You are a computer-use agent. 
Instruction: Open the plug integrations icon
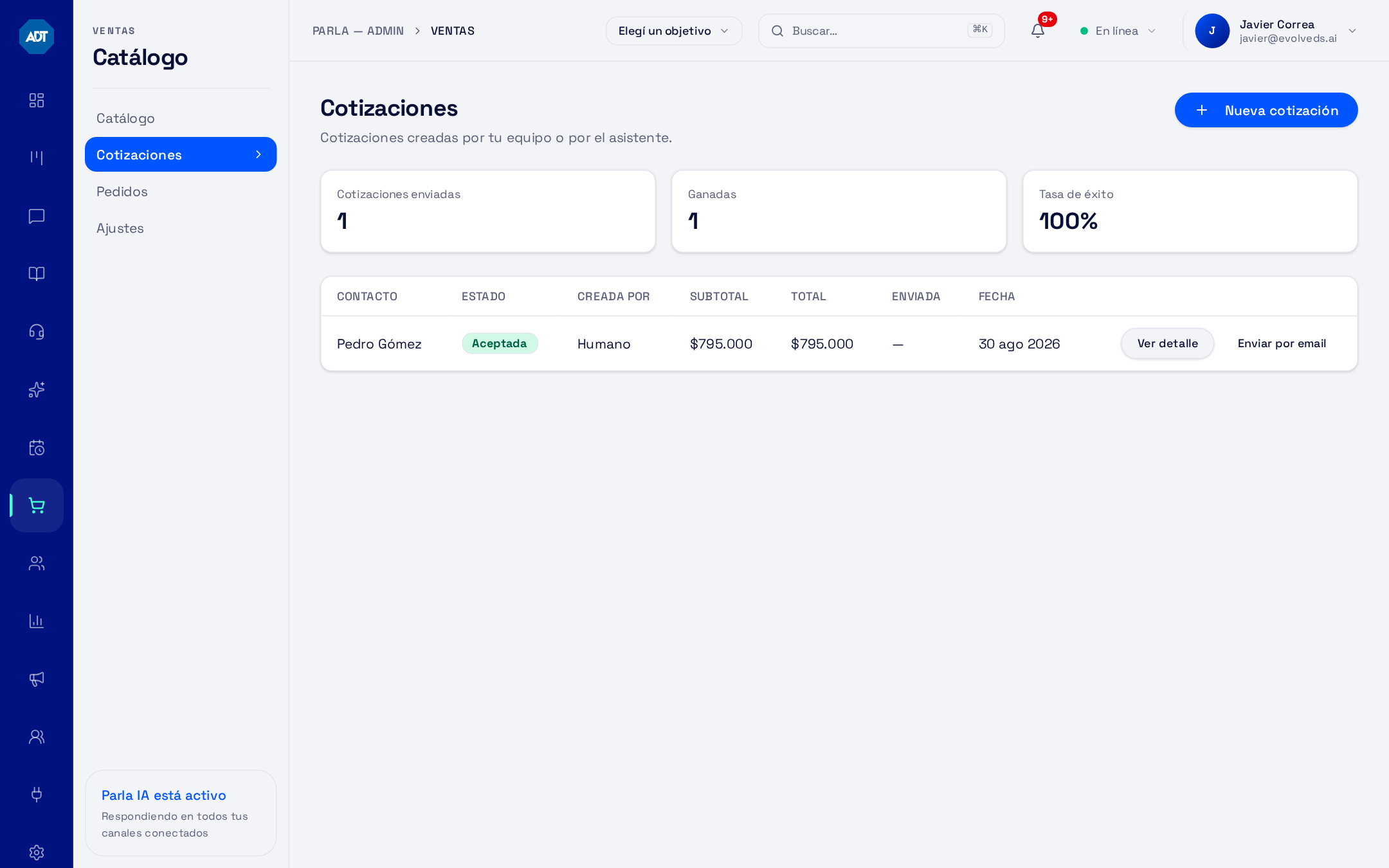click(37, 795)
